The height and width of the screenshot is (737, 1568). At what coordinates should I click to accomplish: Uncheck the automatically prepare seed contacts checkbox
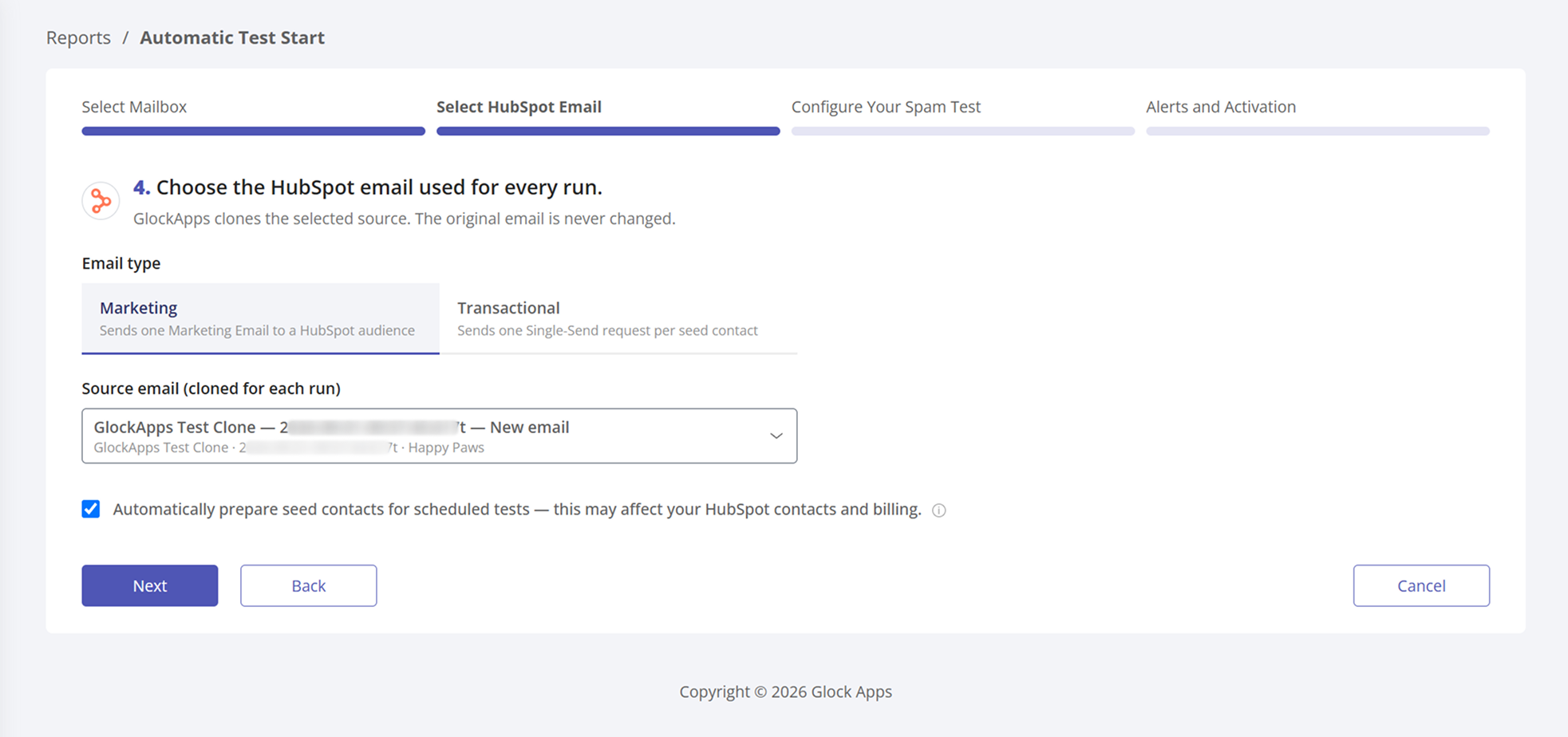click(x=91, y=509)
